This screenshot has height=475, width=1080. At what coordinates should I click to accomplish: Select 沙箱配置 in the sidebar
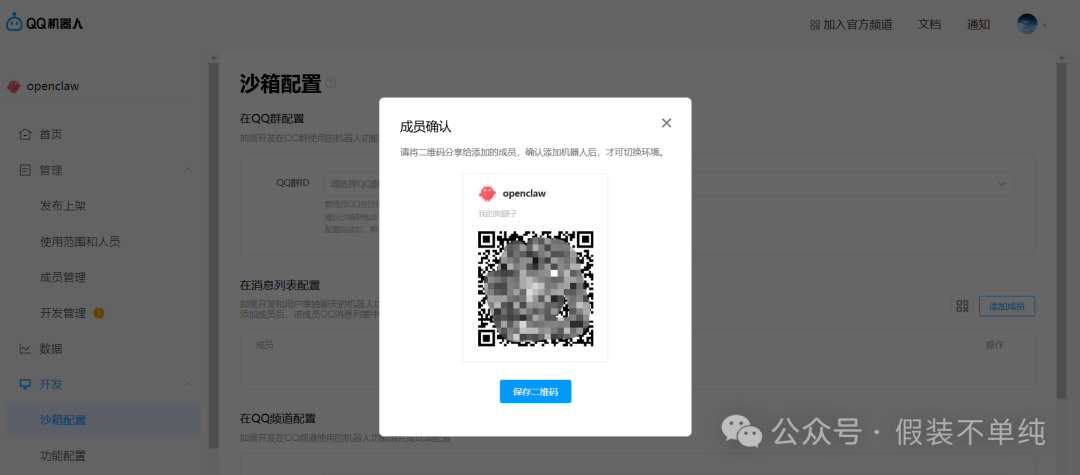pos(103,420)
